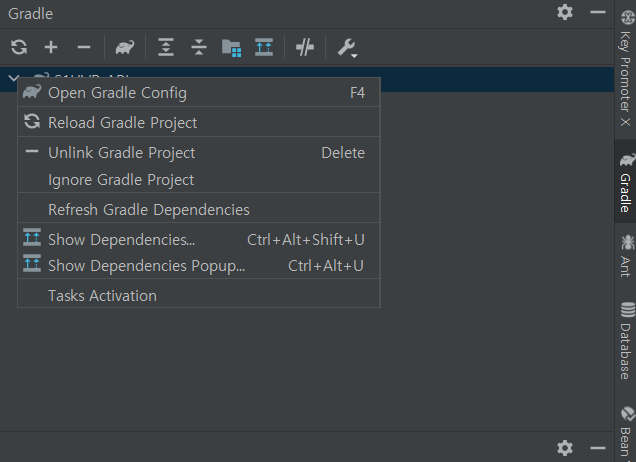Select Reload Gradle Project in context menu
Screen dimensions: 636x462
pyautogui.click(x=199, y=122)
